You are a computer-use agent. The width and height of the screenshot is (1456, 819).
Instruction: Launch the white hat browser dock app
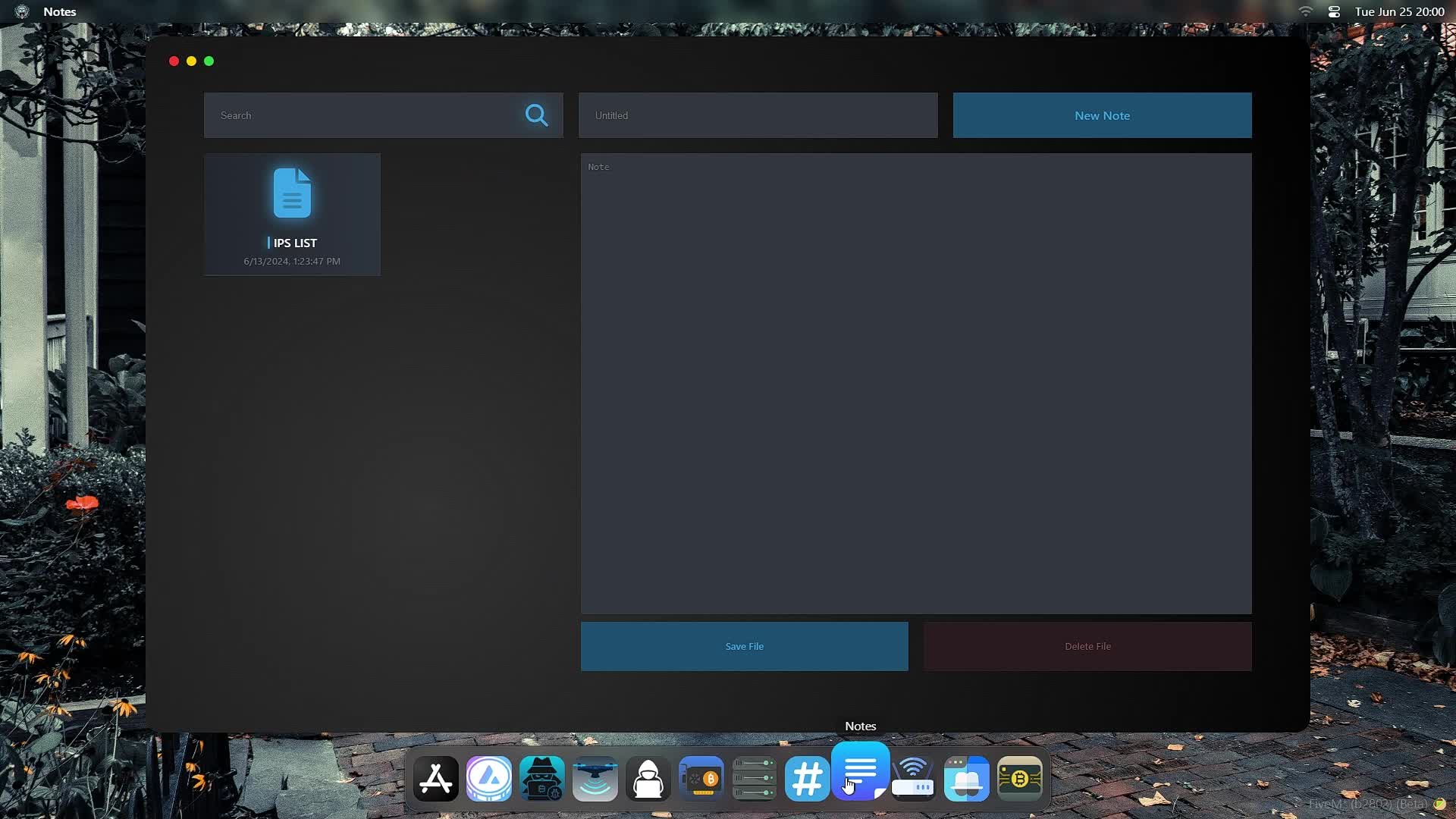tap(966, 779)
